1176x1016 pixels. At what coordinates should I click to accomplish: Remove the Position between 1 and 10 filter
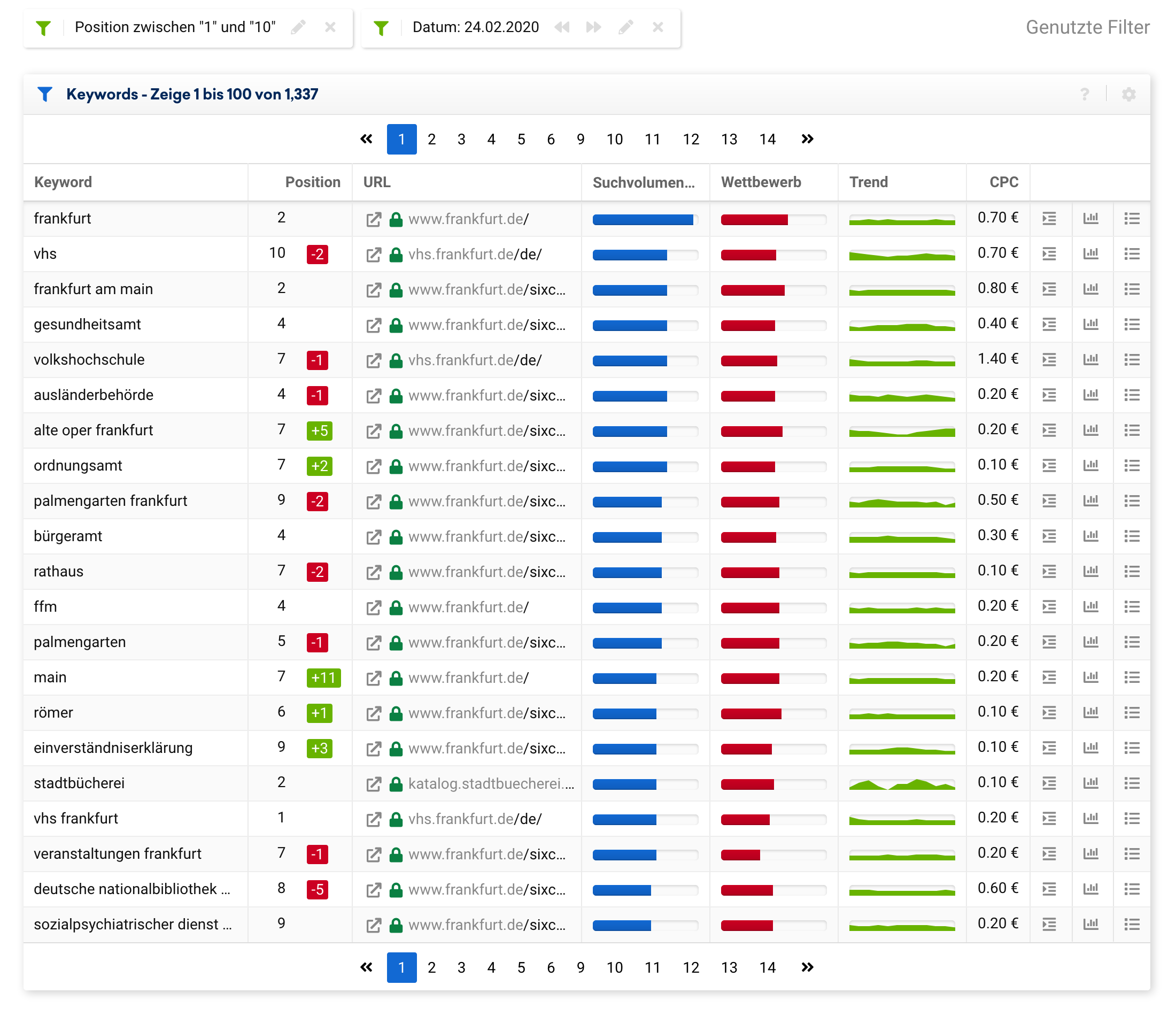coord(330,27)
